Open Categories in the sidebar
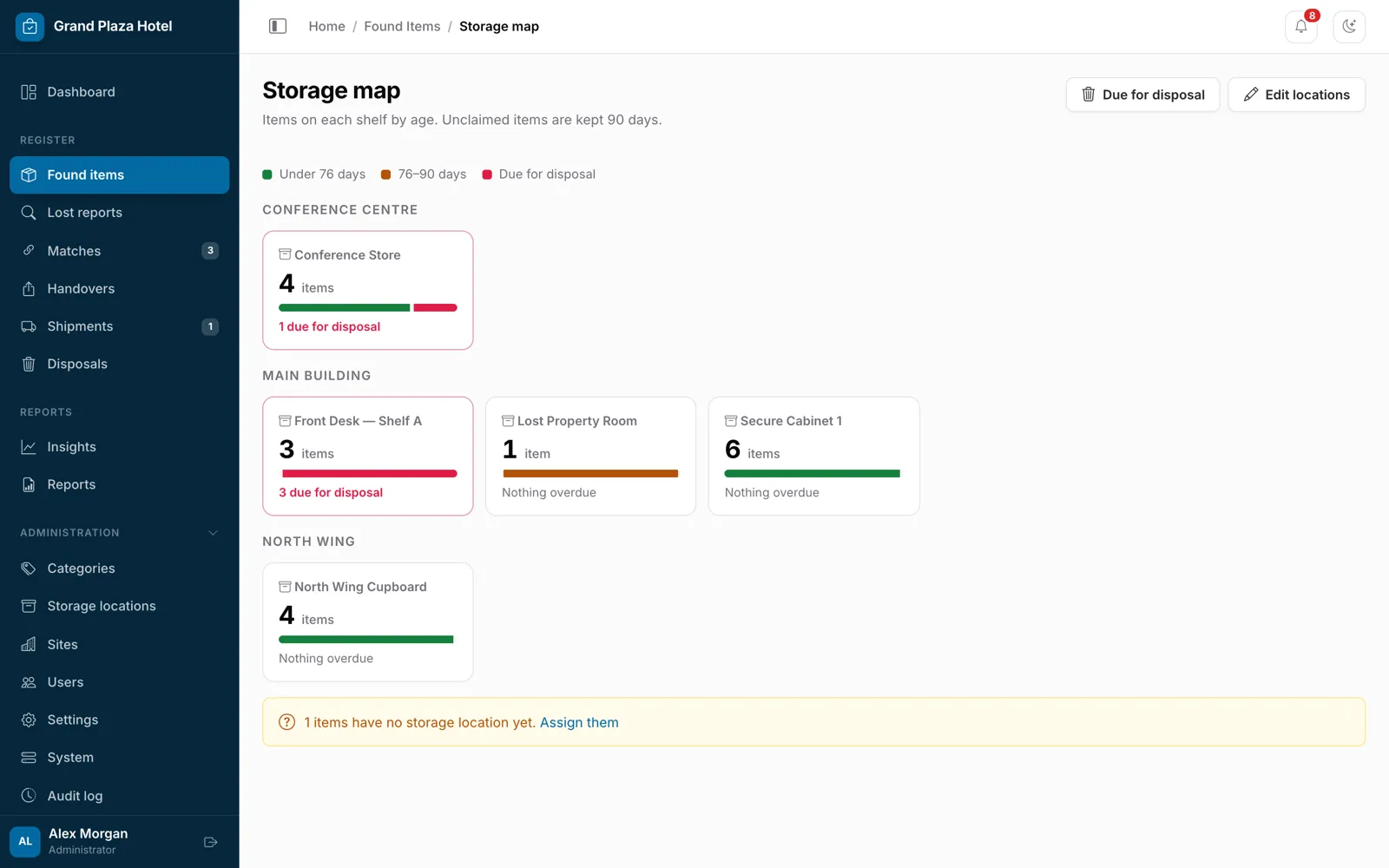Viewport: 1389px width, 868px height. tap(120, 569)
